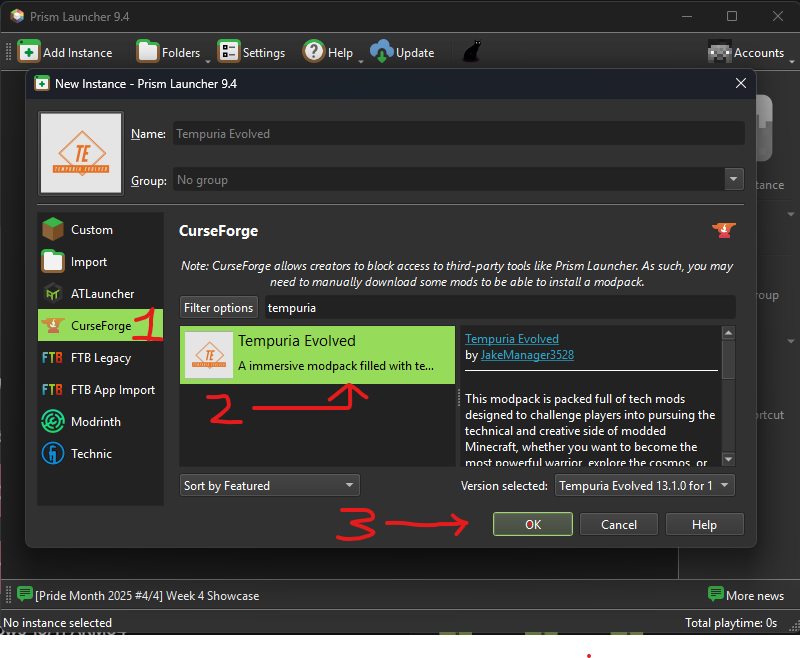Click the description scrollbar thumb
This screenshot has height=658, width=800.
click(x=729, y=360)
